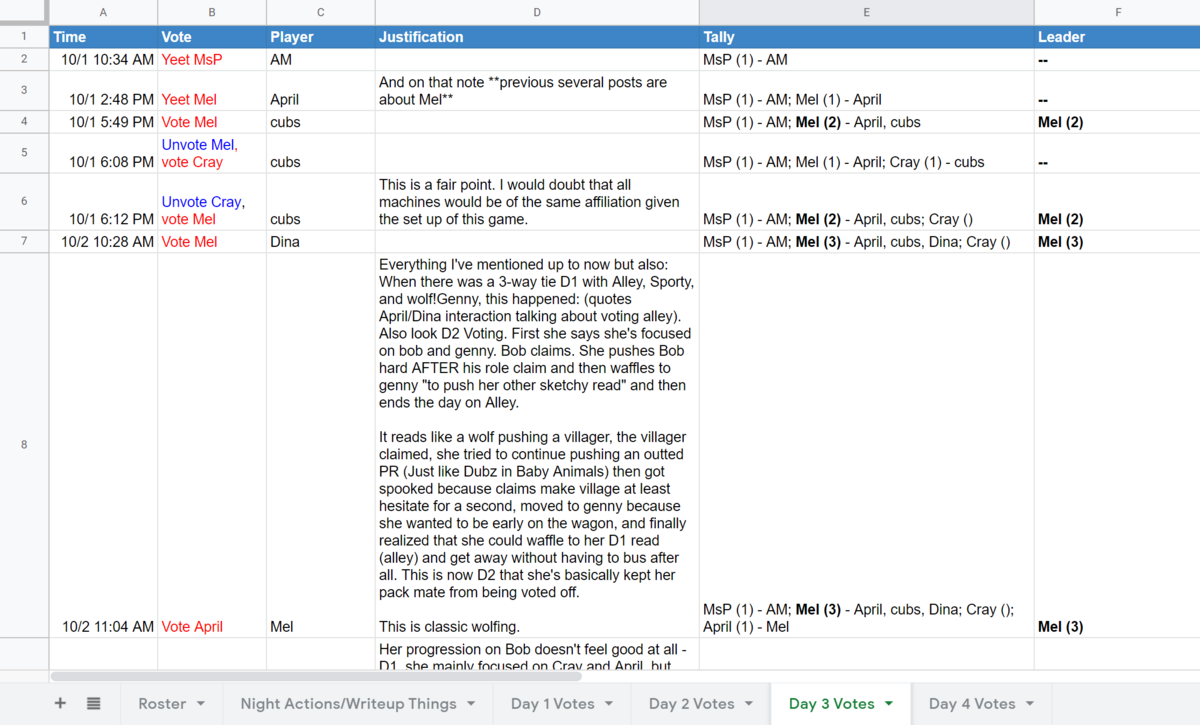The image size is (1200, 725).
Task: Open Night Actions/Writeup Things tab
Action: pyautogui.click(x=349, y=704)
